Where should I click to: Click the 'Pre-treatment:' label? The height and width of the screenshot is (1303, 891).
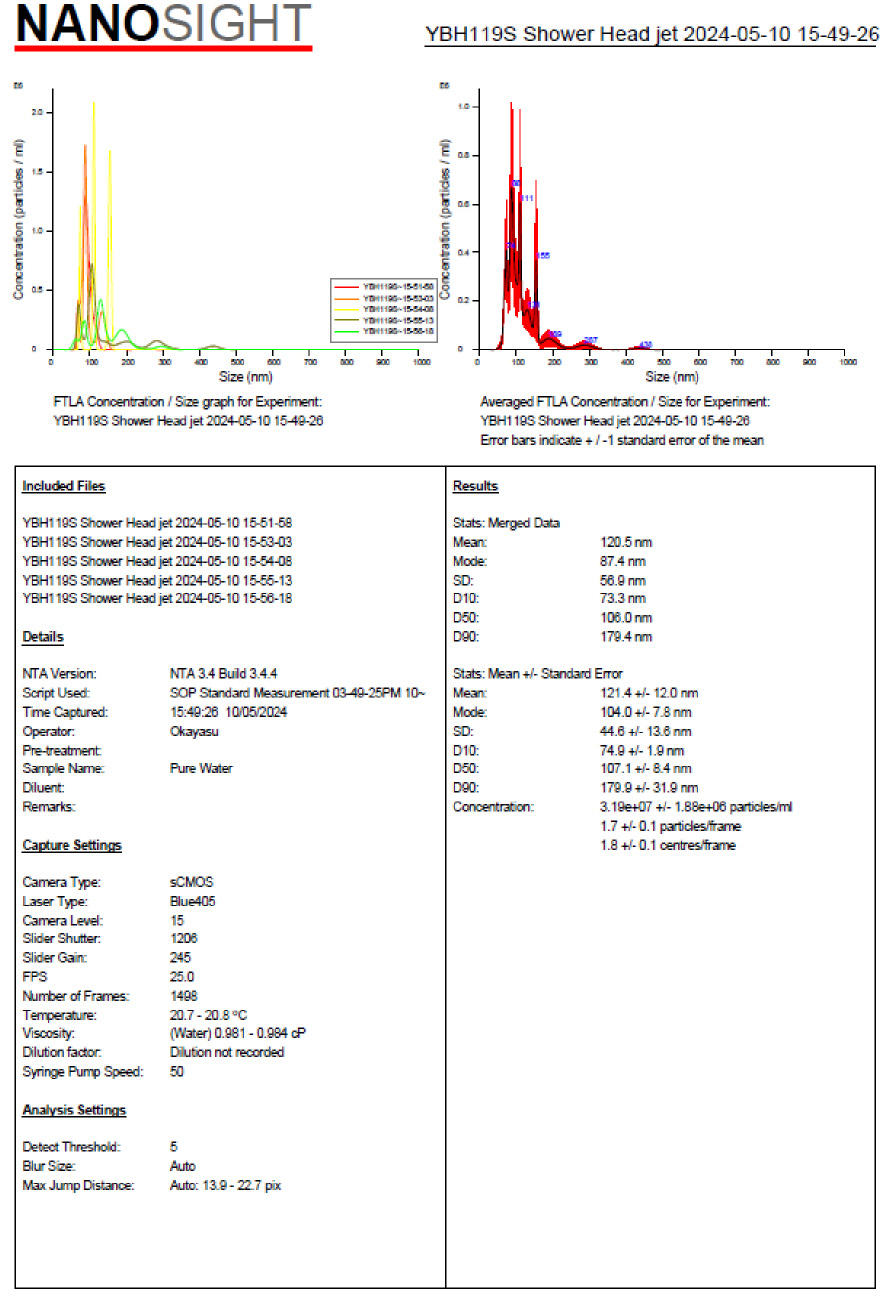(x=60, y=750)
